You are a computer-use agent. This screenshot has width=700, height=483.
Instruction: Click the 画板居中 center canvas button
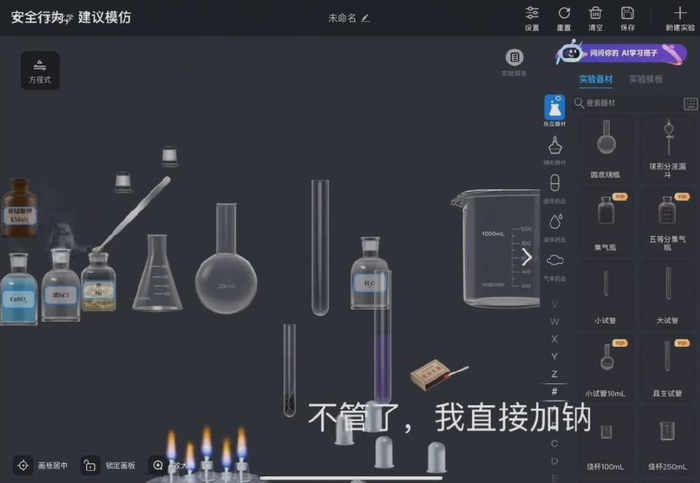click(x=41, y=466)
